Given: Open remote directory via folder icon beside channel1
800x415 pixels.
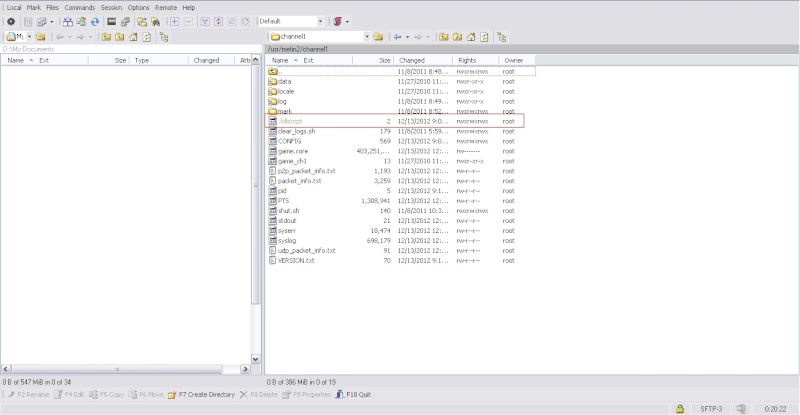Looking at the screenshot, I should (378, 37).
